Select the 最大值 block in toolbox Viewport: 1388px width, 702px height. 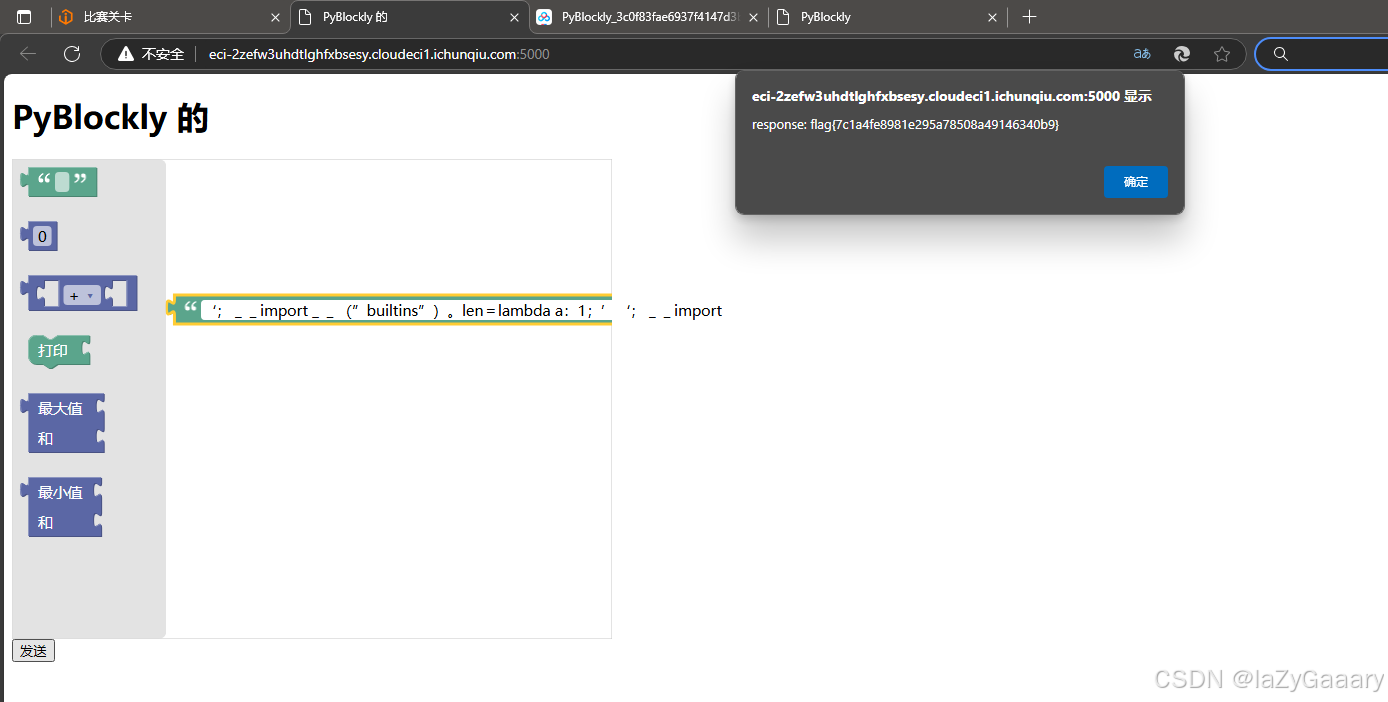[x=63, y=423]
